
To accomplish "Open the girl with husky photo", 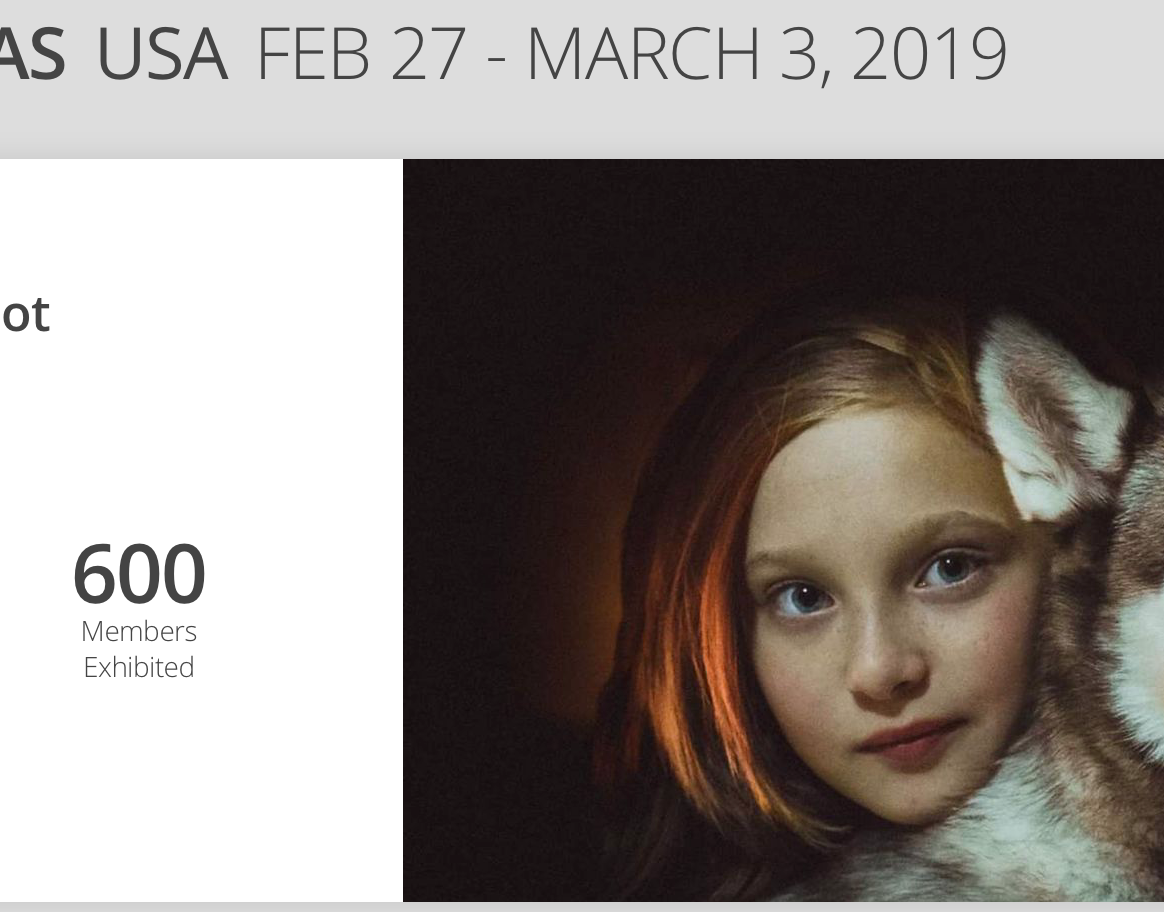I will pyautogui.click(x=783, y=530).
